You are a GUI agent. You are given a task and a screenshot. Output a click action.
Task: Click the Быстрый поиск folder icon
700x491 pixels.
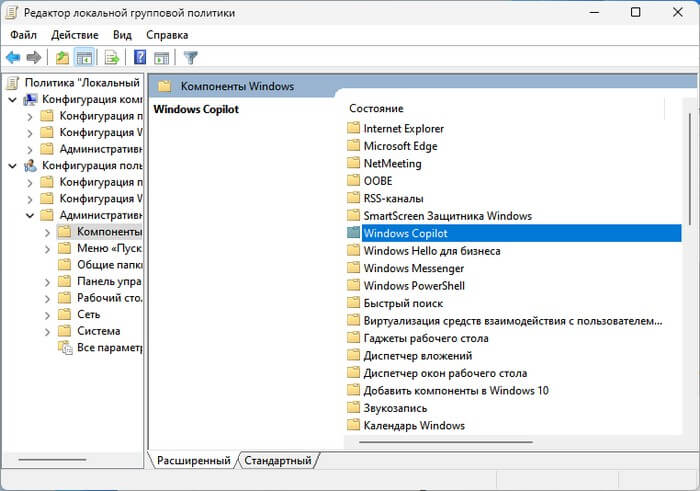tap(354, 303)
